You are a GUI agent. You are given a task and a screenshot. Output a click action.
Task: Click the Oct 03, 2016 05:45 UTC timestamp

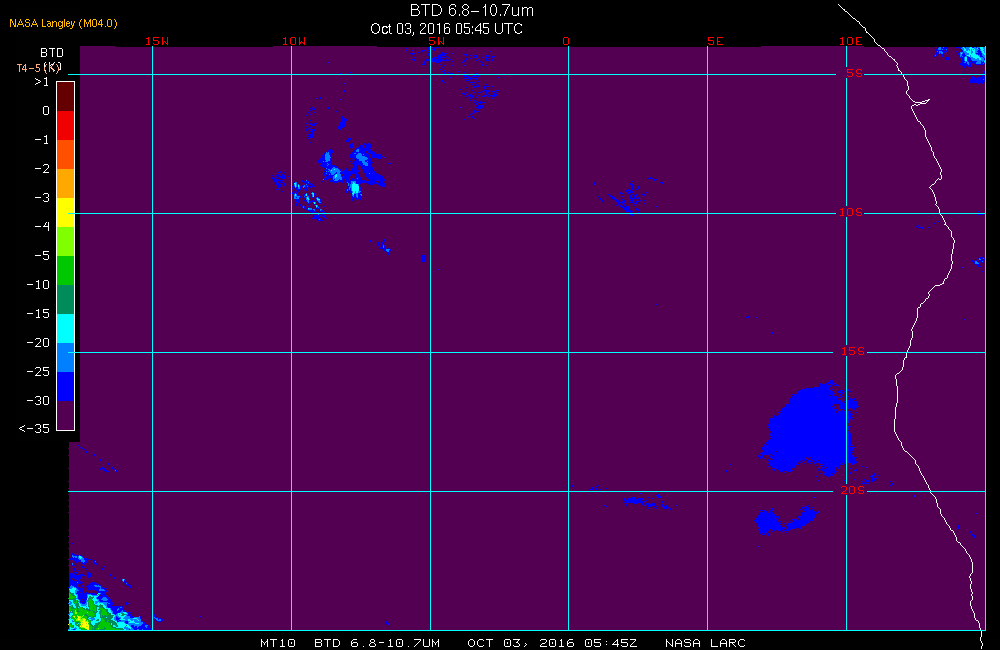click(x=446, y=29)
